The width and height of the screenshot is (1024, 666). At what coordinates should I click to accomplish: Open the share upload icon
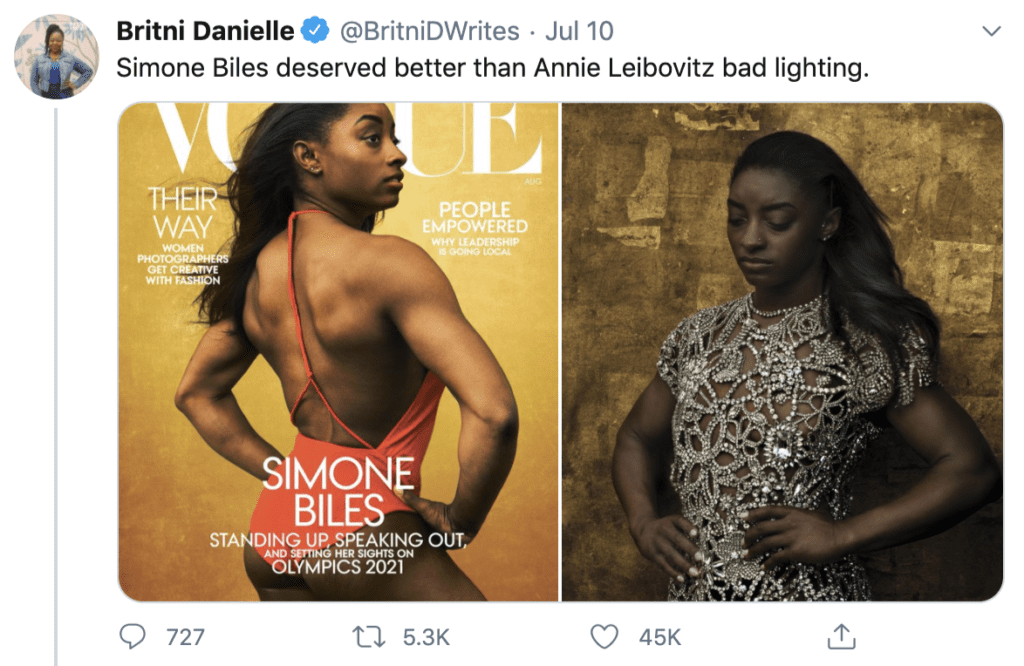tap(841, 637)
